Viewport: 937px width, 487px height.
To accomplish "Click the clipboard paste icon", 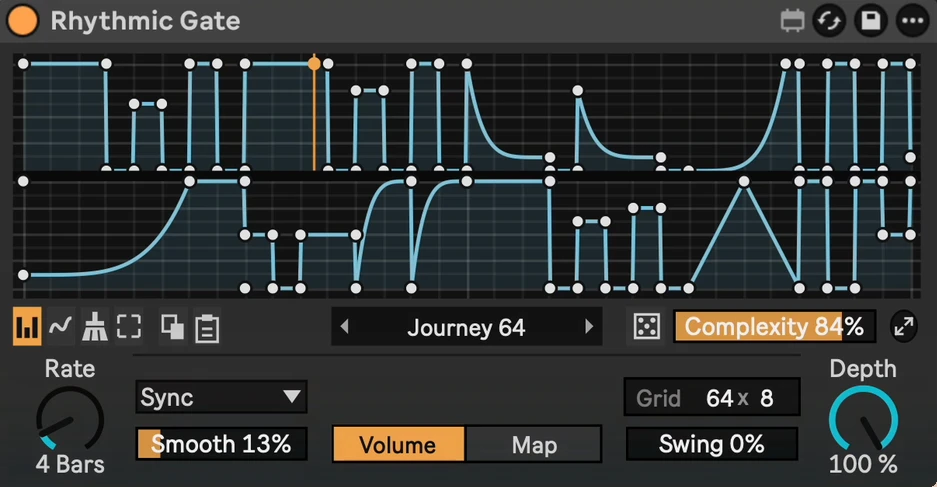I will tap(207, 327).
